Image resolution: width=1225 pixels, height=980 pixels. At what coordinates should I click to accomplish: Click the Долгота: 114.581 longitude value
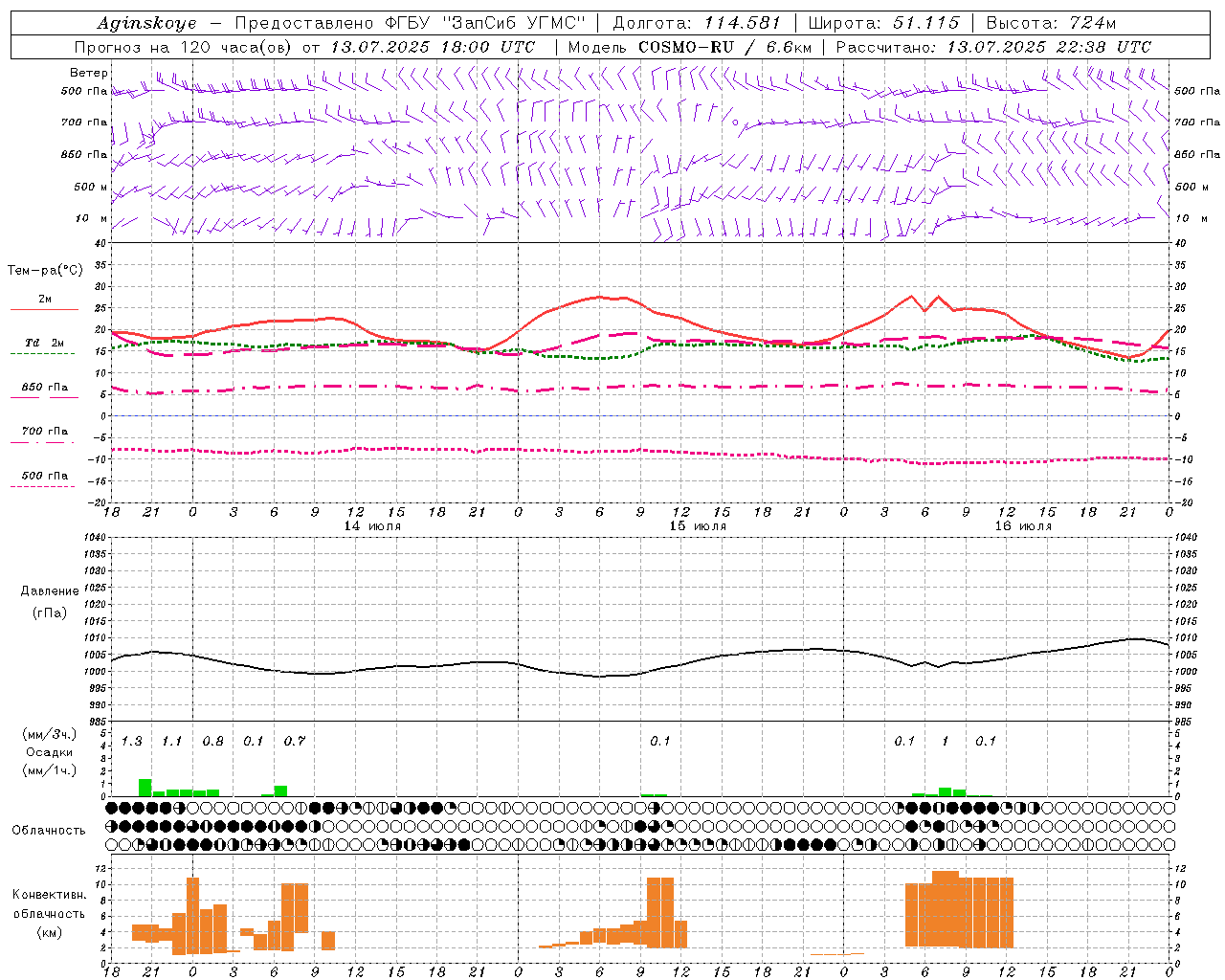(x=696, y=23)
